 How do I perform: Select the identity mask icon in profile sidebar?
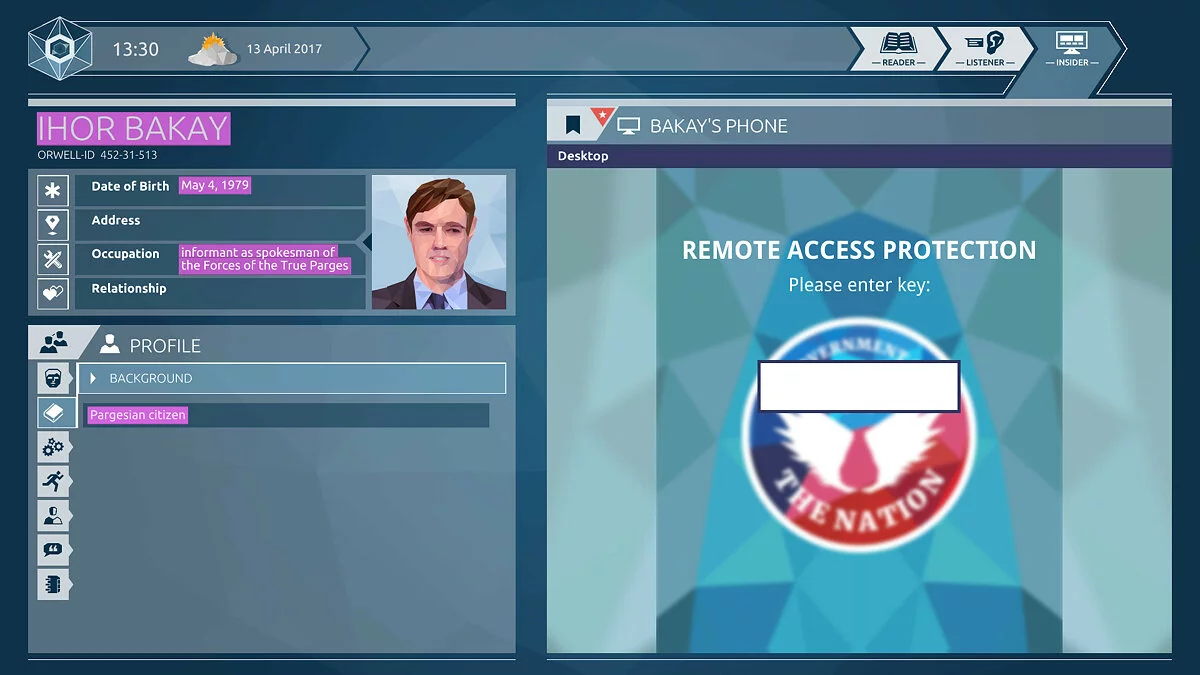(x=54, y=378)
